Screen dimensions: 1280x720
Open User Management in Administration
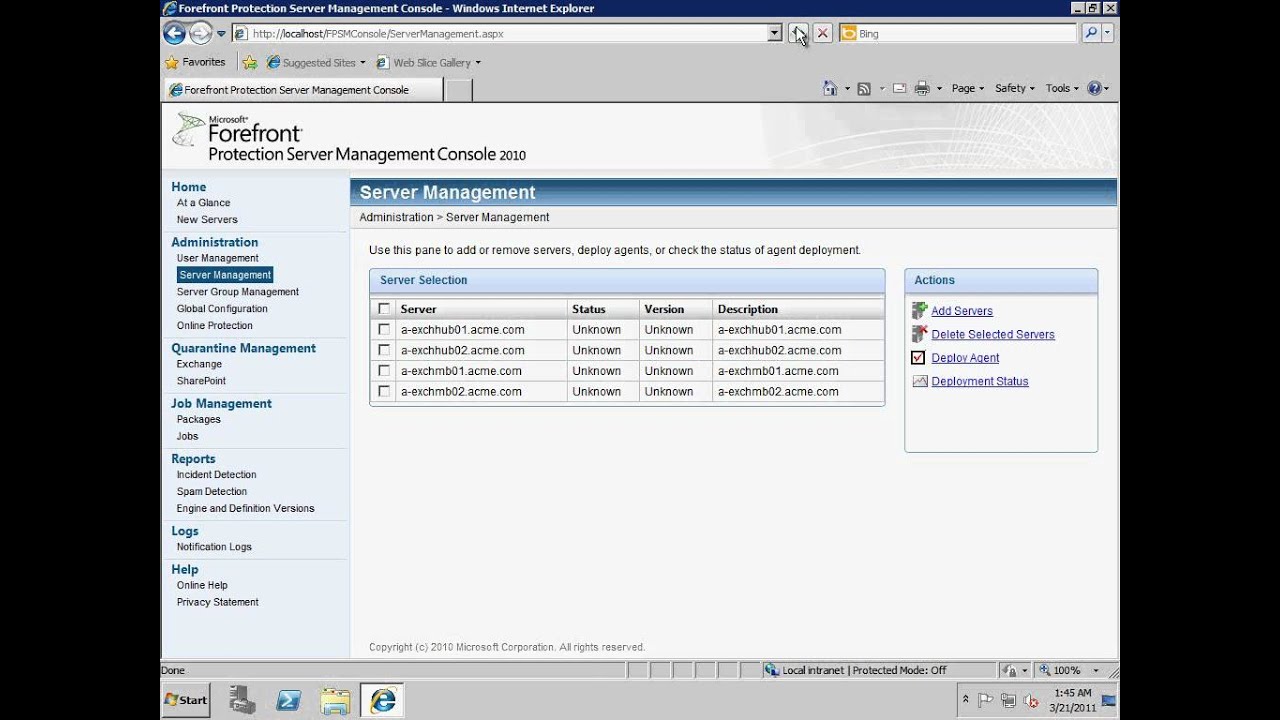click(x=218, y=258)
